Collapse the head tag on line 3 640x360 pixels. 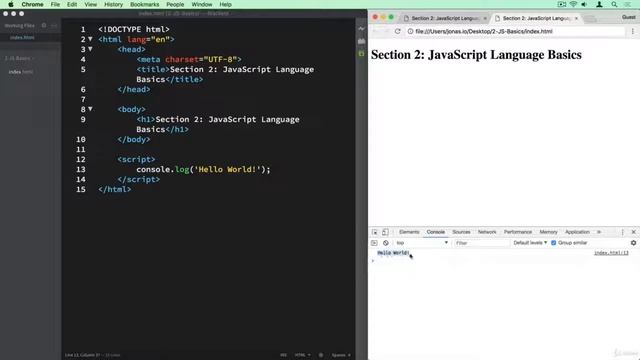90,49
